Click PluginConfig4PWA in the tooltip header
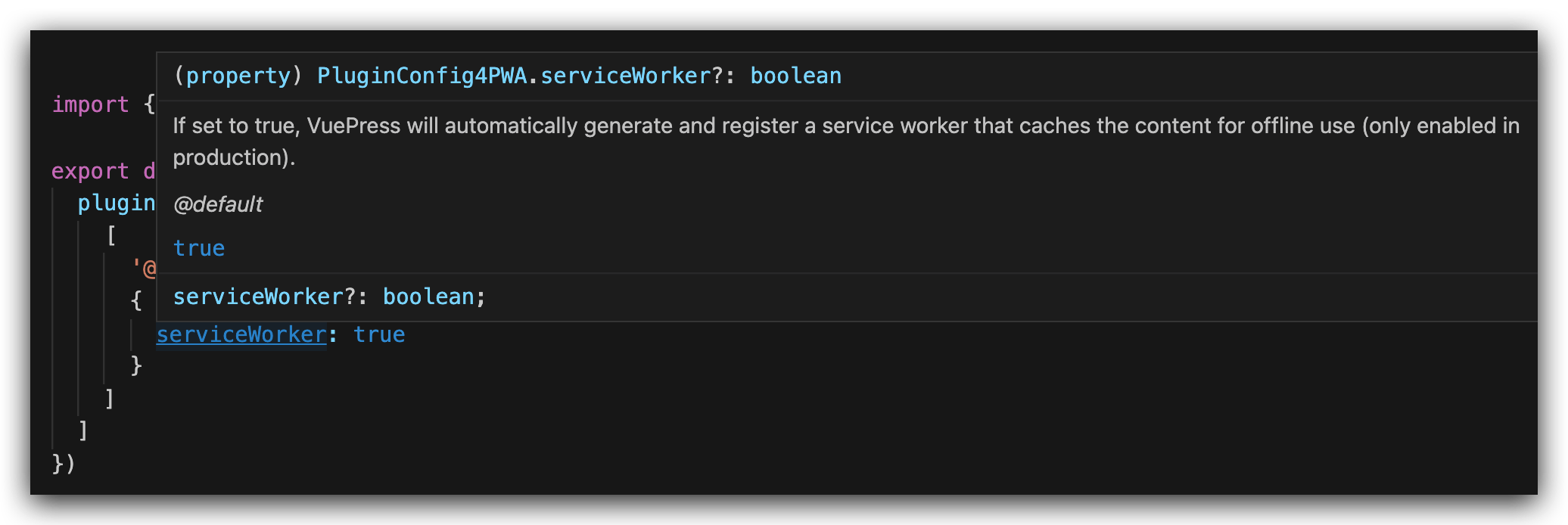The height and width of the screenshot is (525, 1568). [x=422, y=76]
